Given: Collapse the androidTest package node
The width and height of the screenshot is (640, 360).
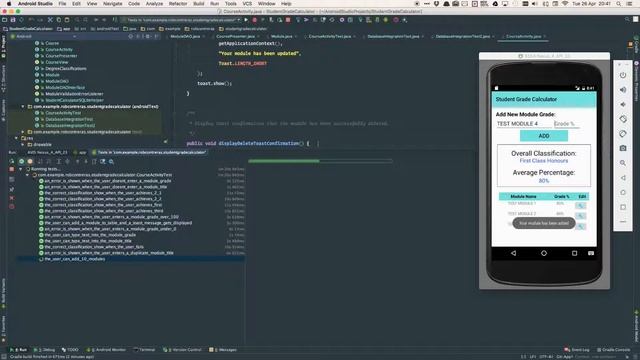Looking at the screenshot, I should pos(23,107).
